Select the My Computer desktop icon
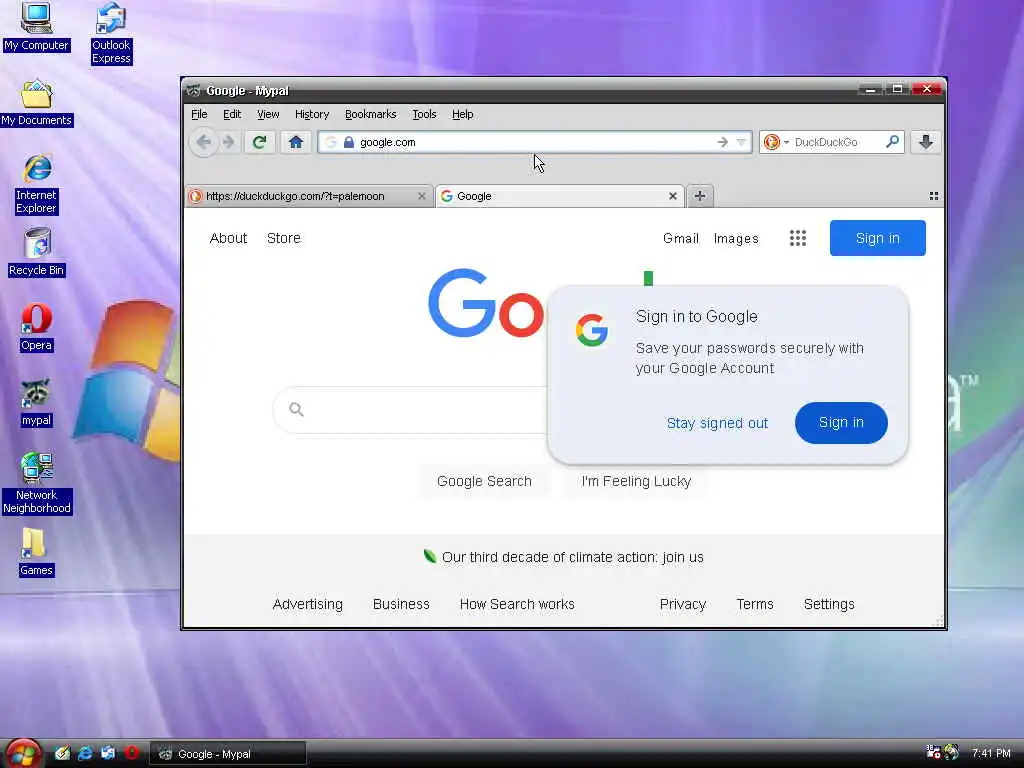Viewport: 1024px width, 768px height. coord(36,27)
